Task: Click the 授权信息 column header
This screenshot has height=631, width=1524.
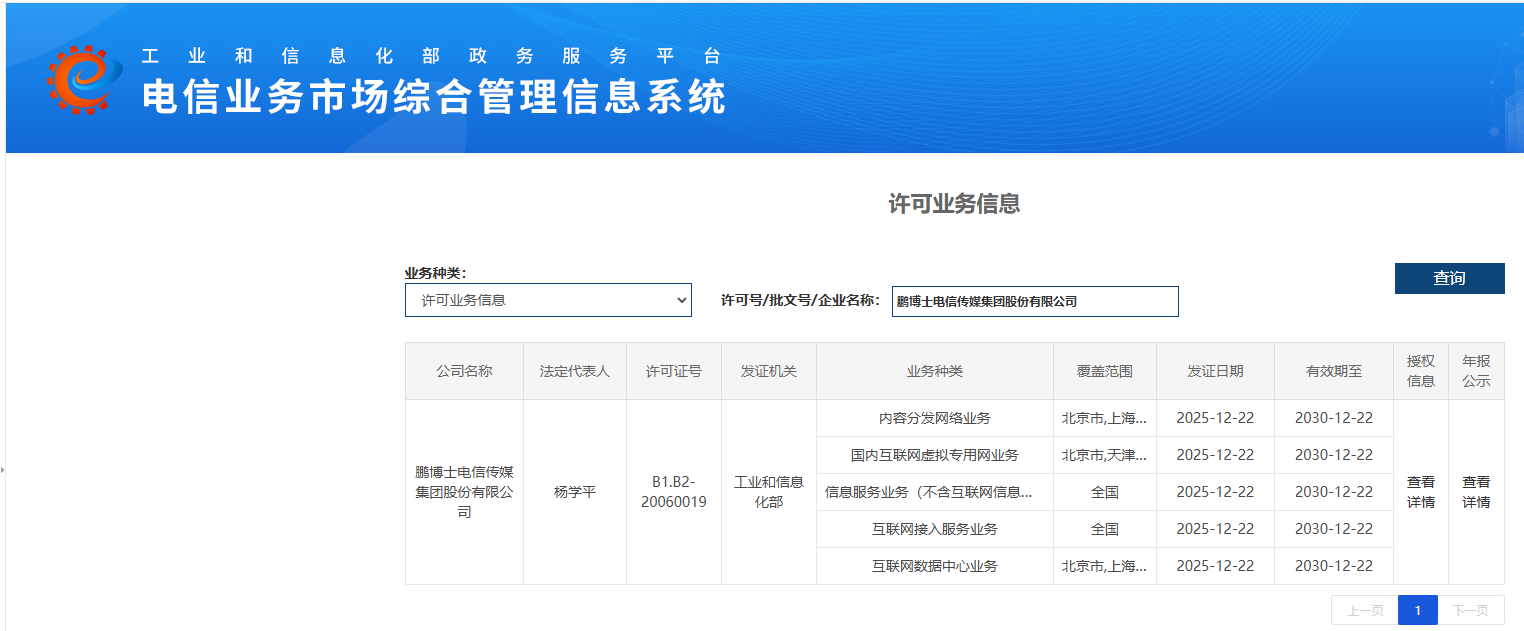Action: pyautogui.click(x=1420, y=371)
